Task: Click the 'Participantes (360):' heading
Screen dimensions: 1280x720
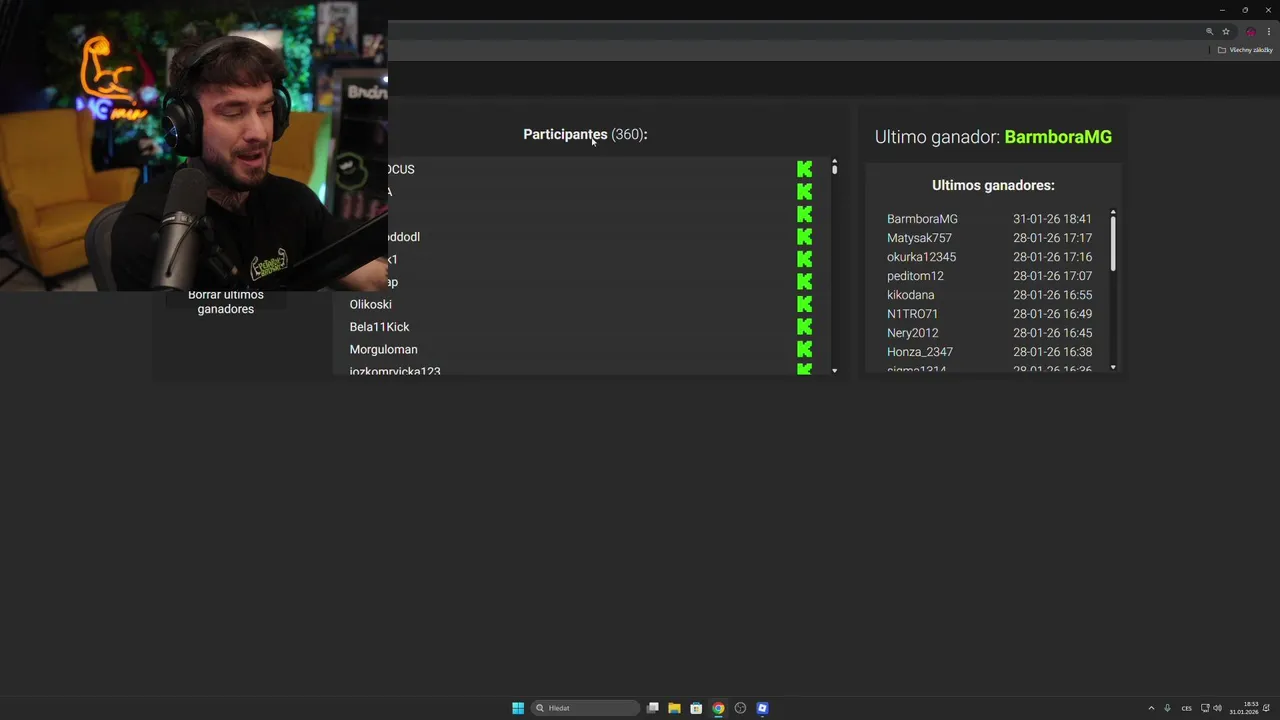Action: click(x=585, y=134)
